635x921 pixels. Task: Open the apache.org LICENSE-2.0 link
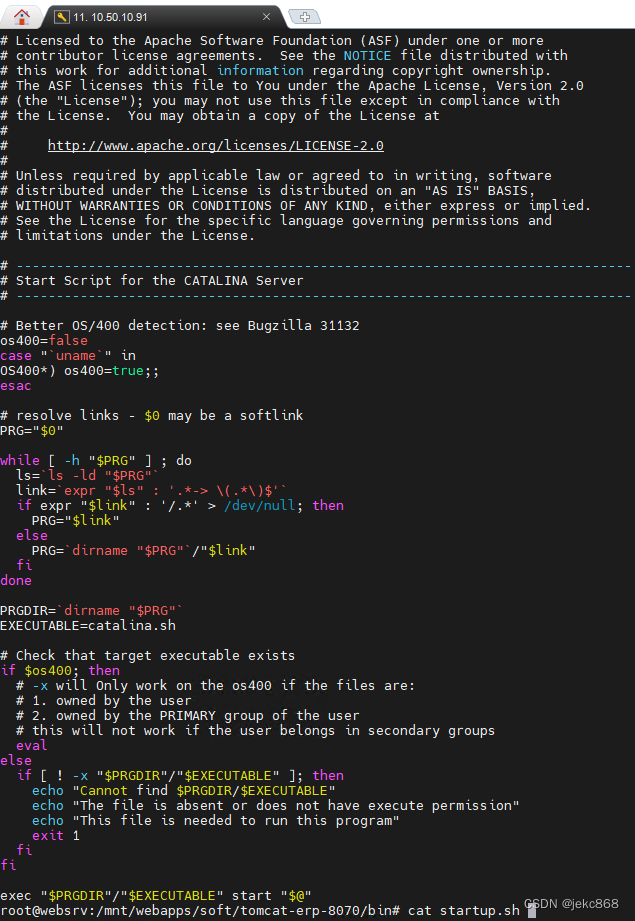pos(216,146)
